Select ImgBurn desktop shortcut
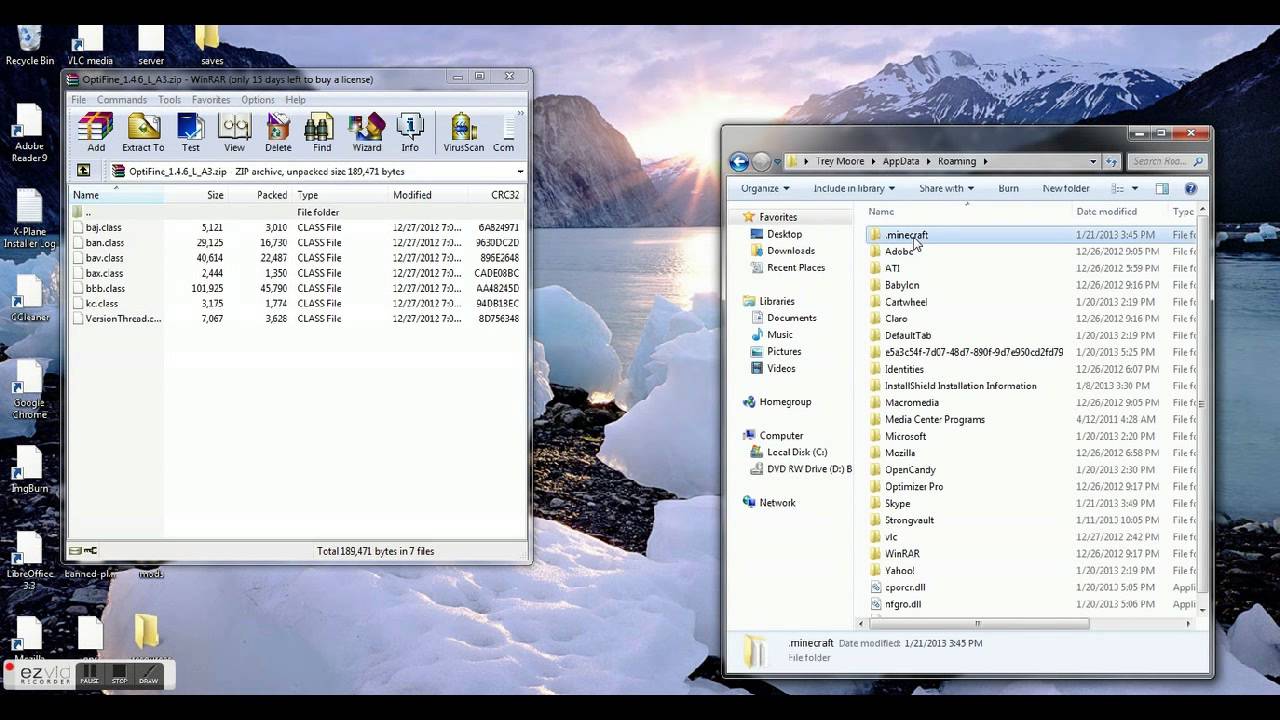Screen dimensions: 1280x720 (x=29, y=470)
